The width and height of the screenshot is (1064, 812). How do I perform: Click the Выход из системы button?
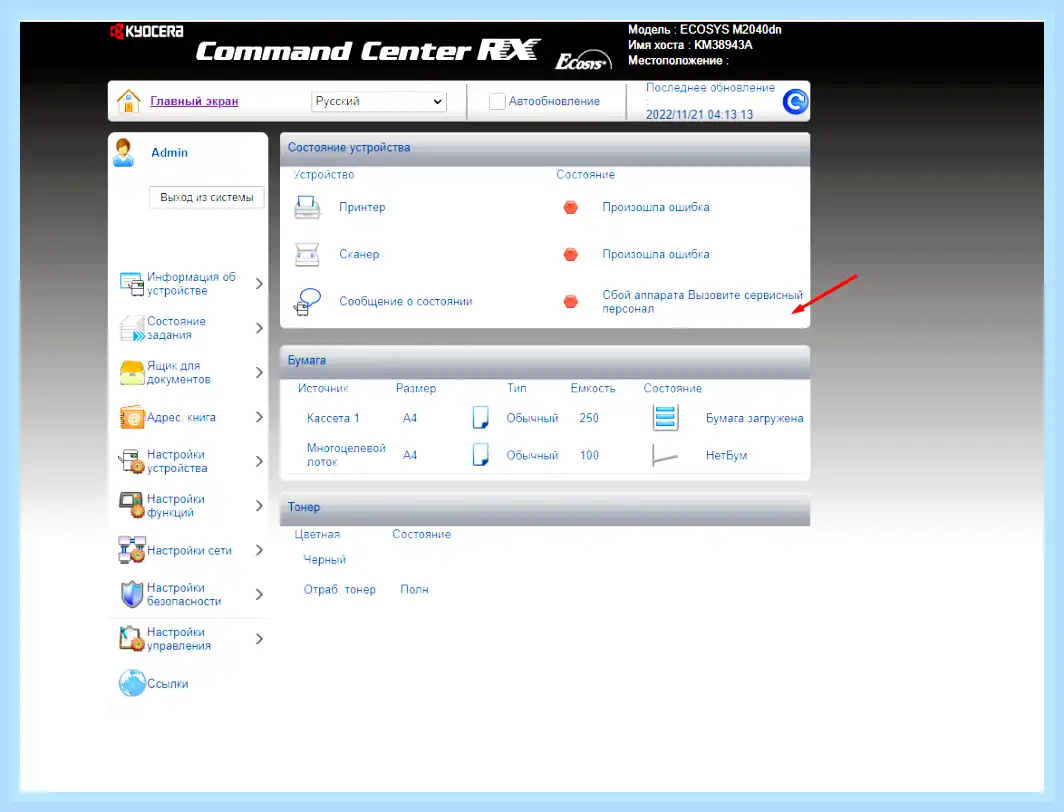click(x=207, y=197)
